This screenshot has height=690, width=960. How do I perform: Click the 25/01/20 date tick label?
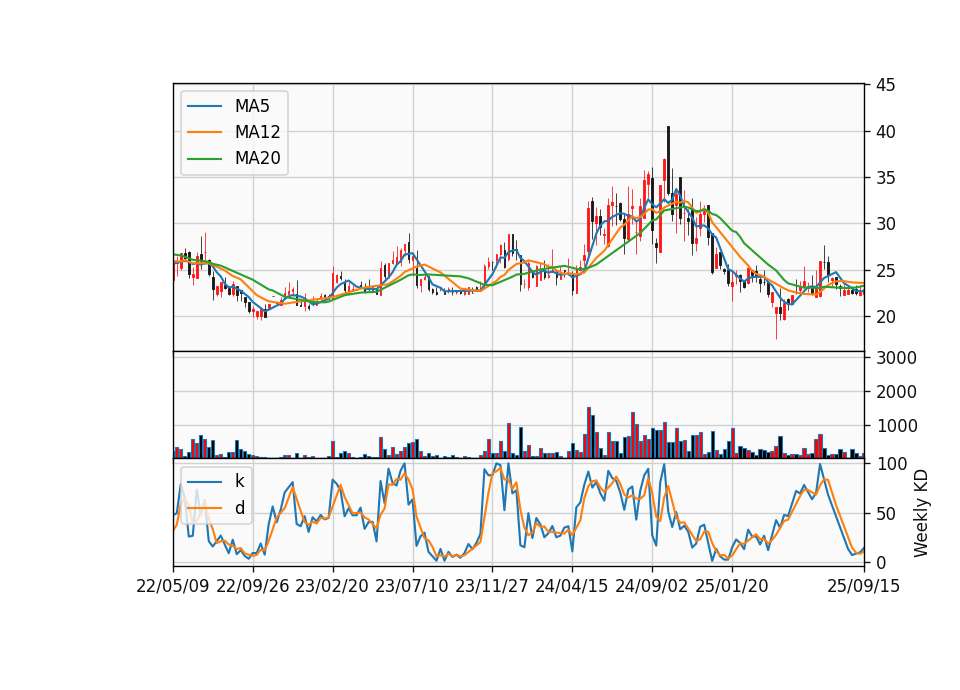click(x=732, y=586)
